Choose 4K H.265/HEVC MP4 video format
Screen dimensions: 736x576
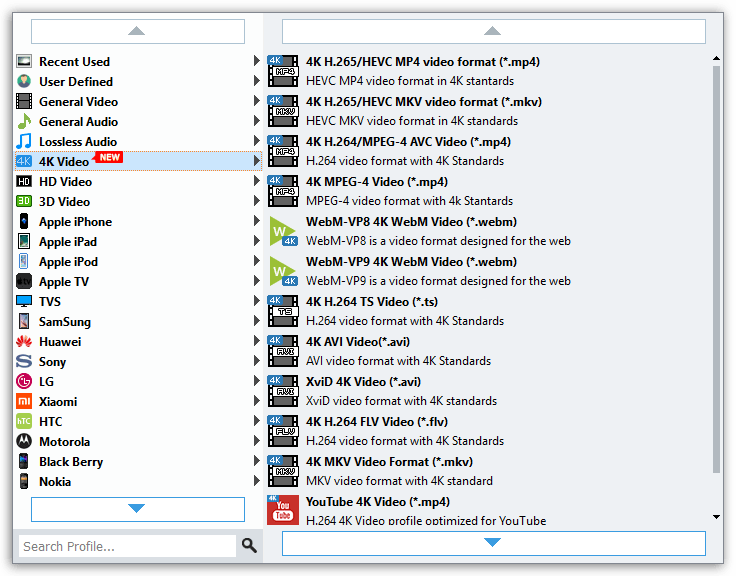(488, 71)
